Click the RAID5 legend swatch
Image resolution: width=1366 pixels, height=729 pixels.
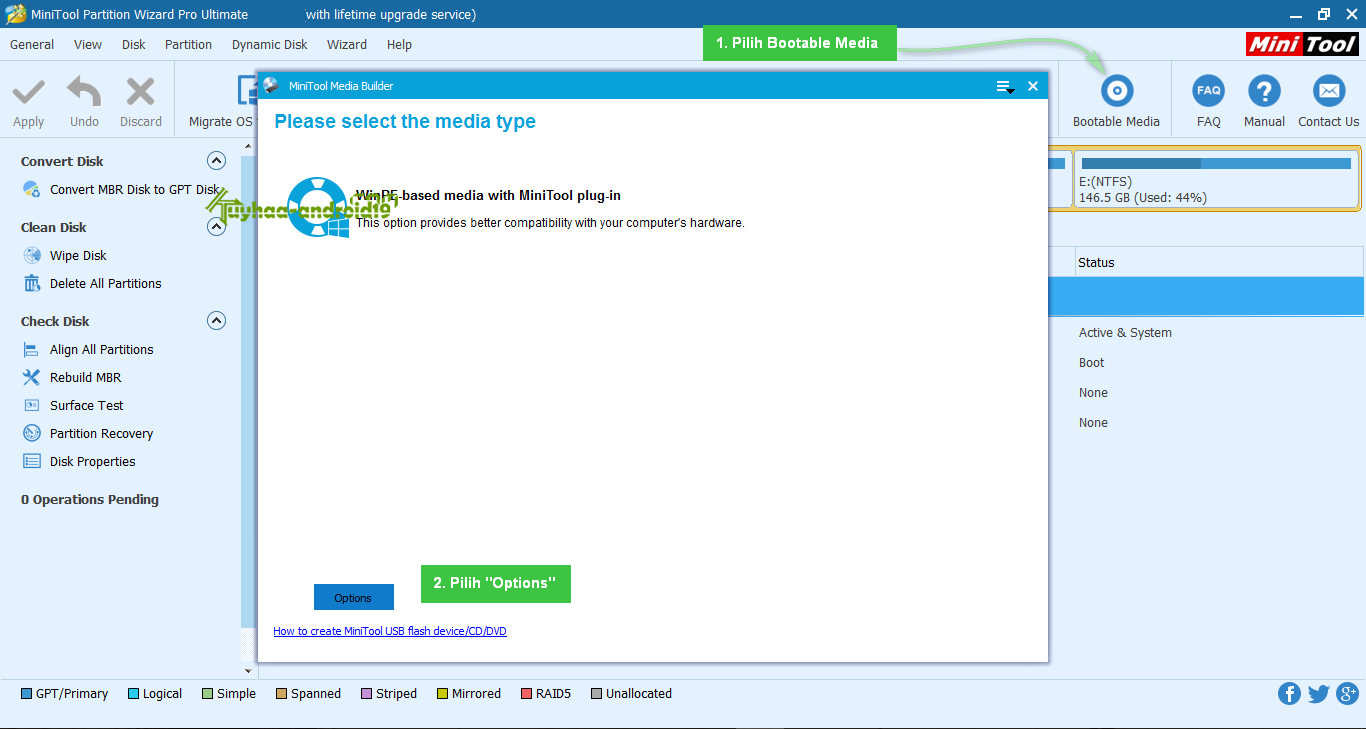[x=526, y=693]
